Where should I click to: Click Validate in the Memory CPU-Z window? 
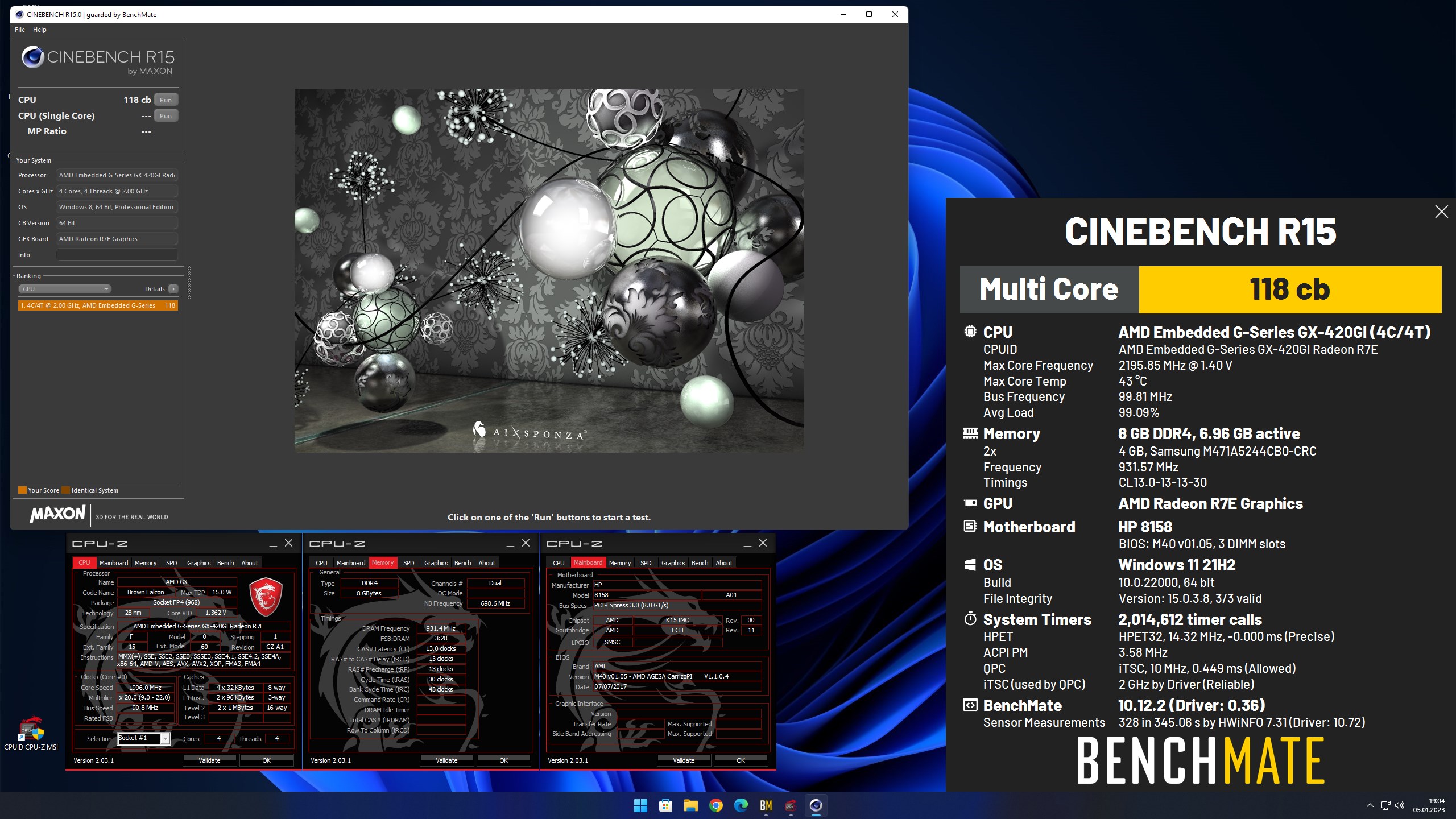click(446, 760)
